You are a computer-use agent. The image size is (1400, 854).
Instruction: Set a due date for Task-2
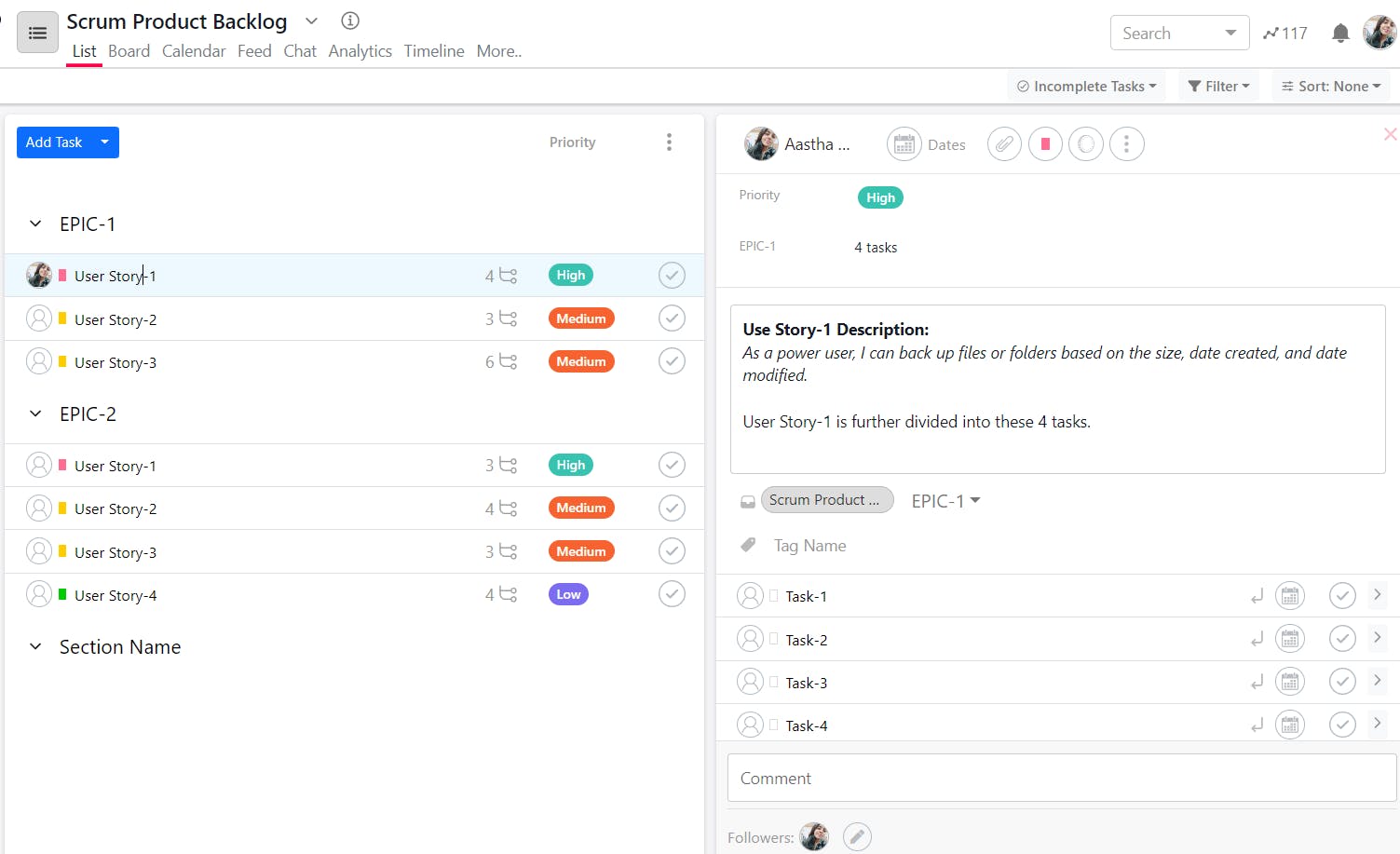(1290, 639)
